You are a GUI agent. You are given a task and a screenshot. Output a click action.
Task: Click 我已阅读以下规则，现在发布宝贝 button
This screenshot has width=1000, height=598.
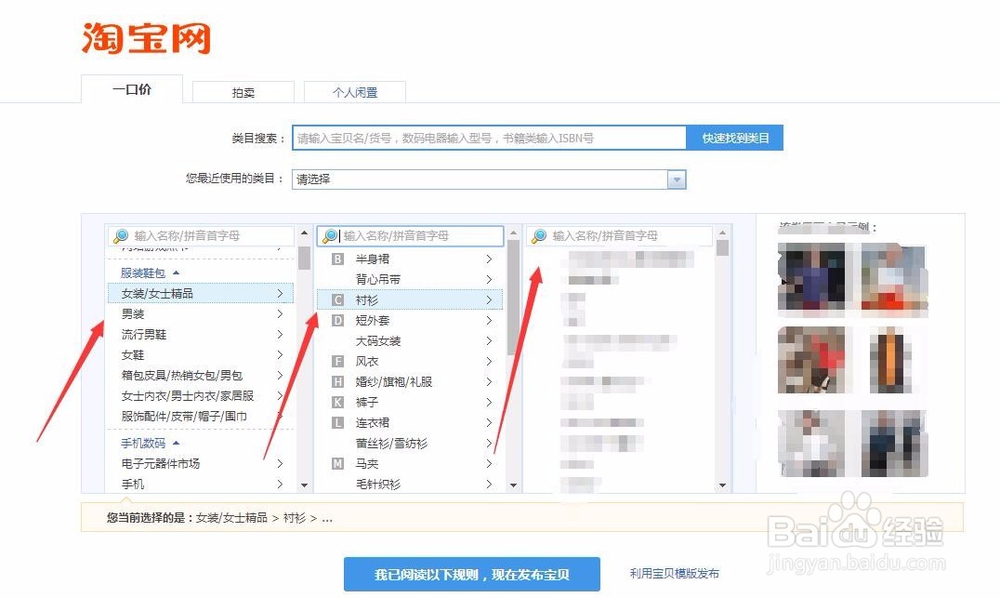472,574
